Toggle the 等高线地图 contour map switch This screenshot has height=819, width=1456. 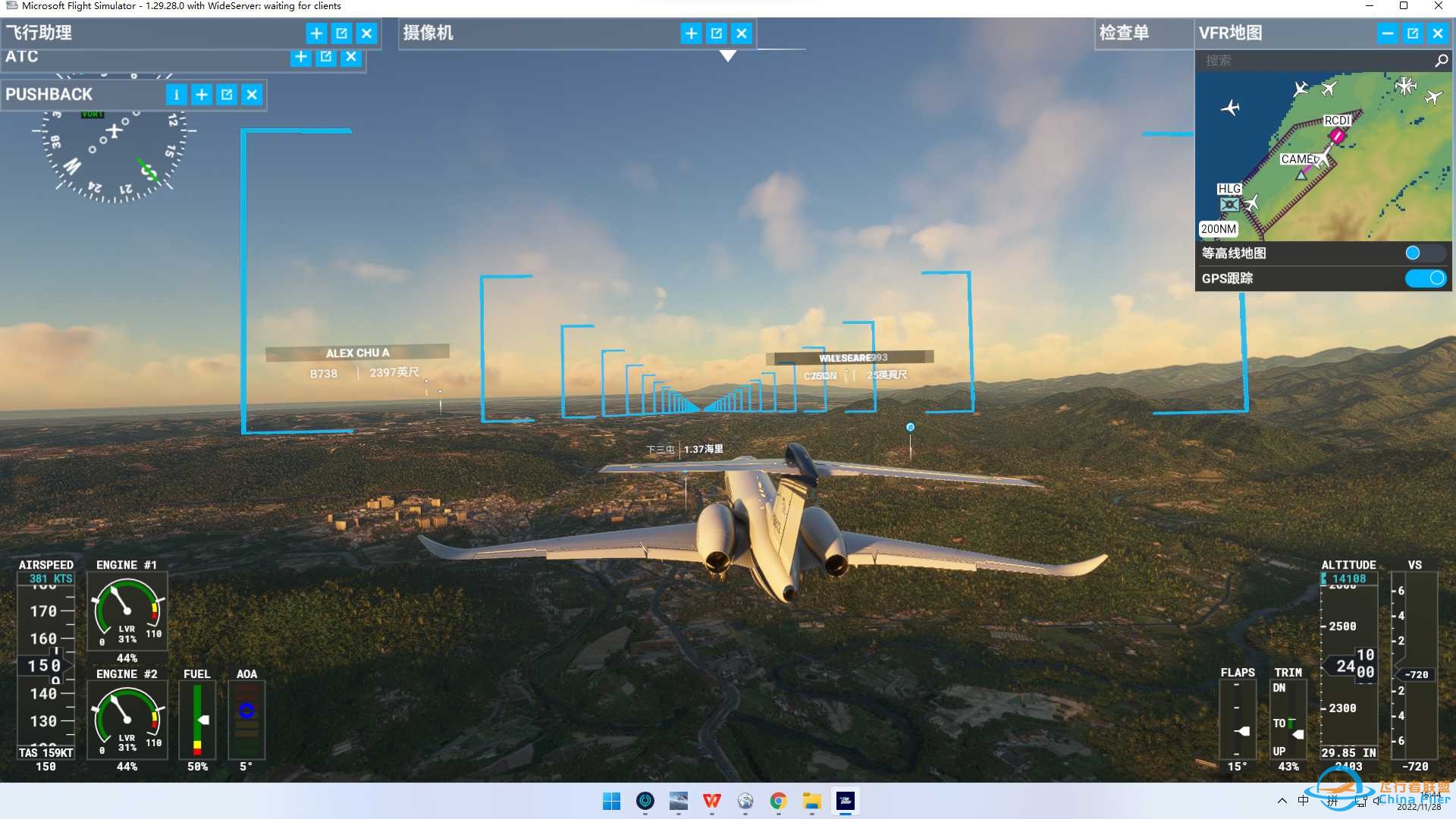(x=1424, y=253)
